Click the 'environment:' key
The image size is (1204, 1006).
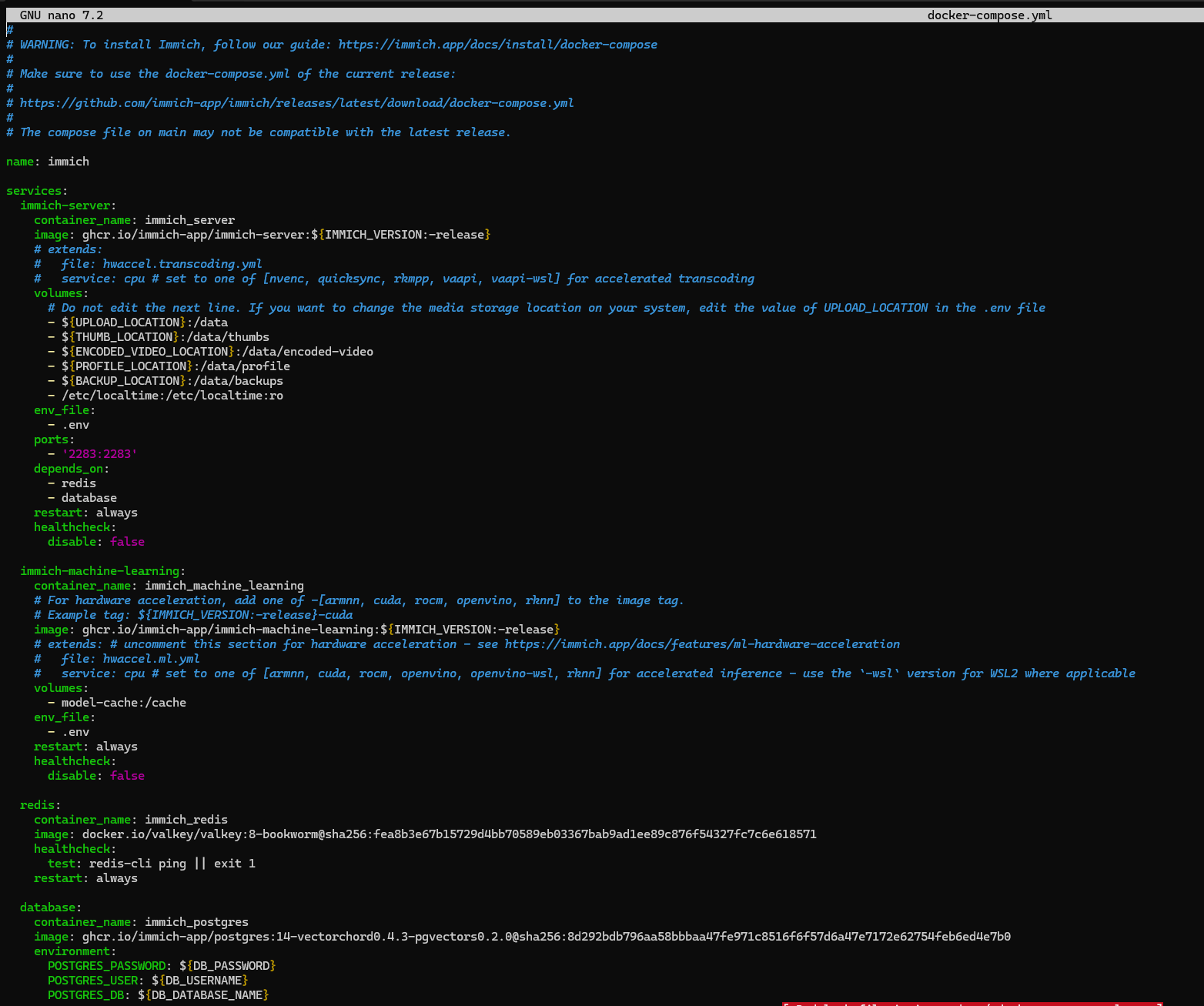(x=75, y=951)
